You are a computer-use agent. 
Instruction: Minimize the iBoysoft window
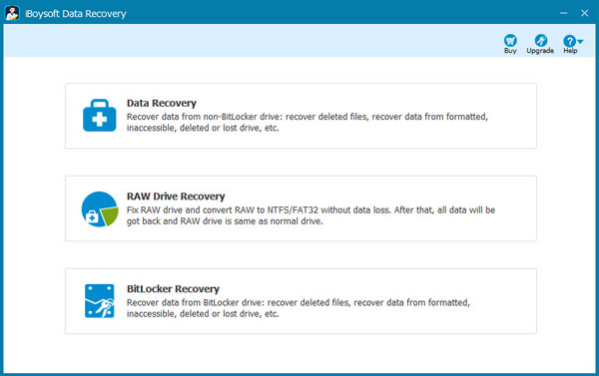[x=563, y=13]
